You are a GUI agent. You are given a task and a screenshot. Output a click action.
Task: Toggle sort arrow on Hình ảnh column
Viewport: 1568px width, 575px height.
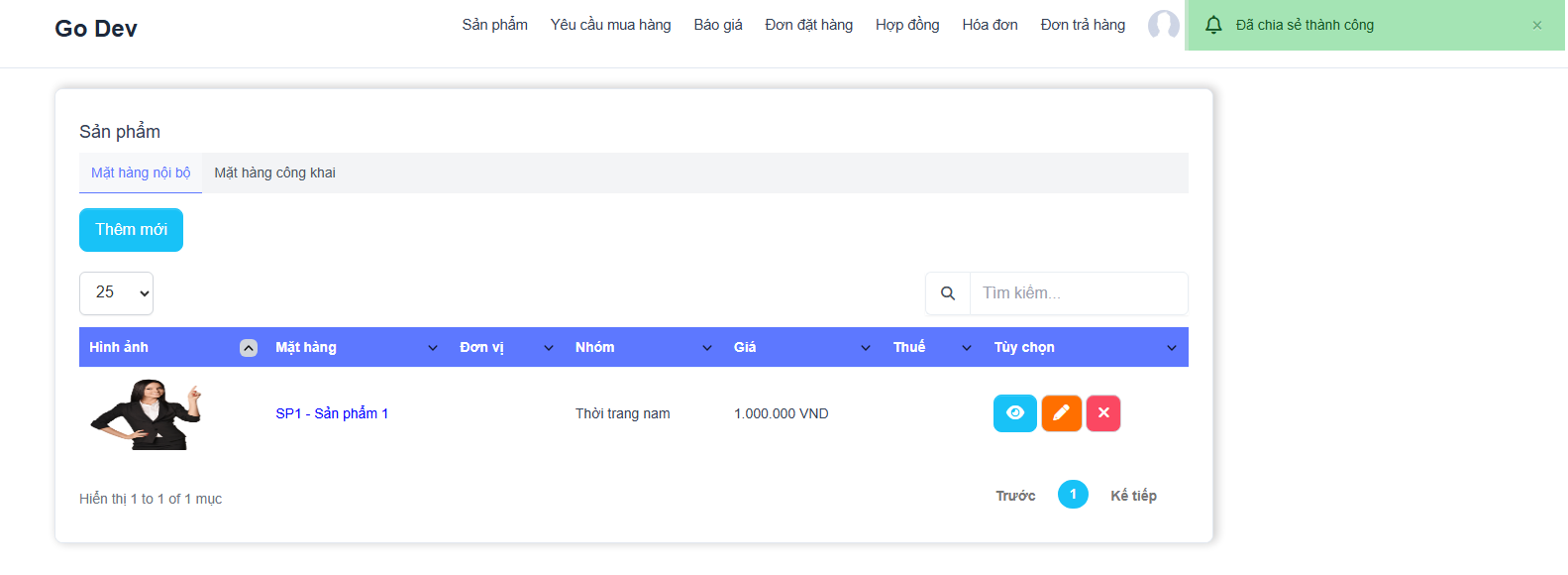coord(249,348)
